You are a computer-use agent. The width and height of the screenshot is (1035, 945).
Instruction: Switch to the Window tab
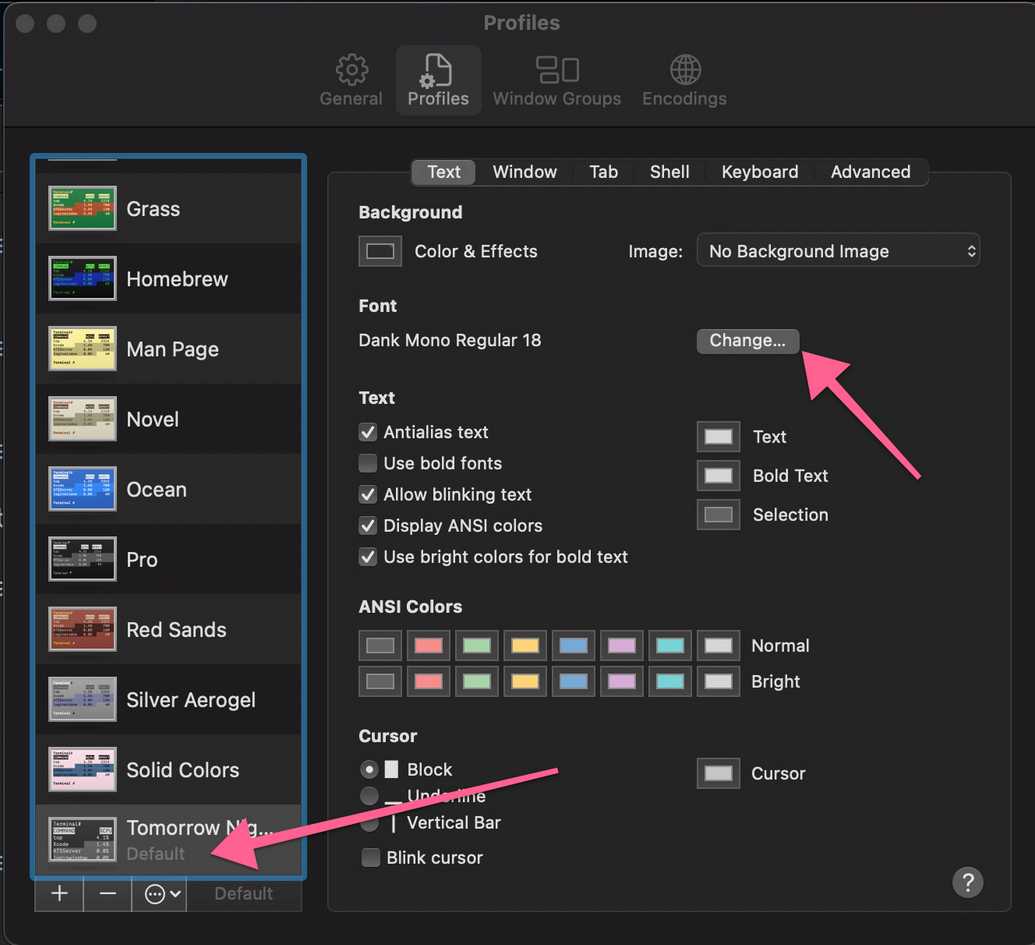[525, 172]
